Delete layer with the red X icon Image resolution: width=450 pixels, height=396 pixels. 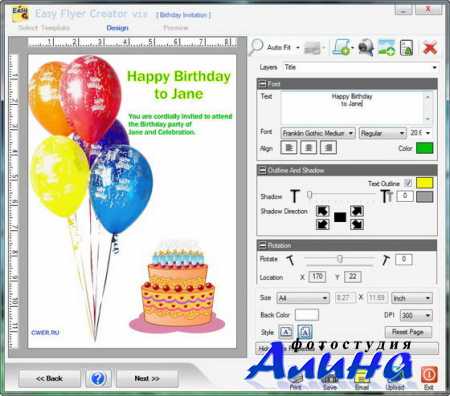tap(430, 48)
